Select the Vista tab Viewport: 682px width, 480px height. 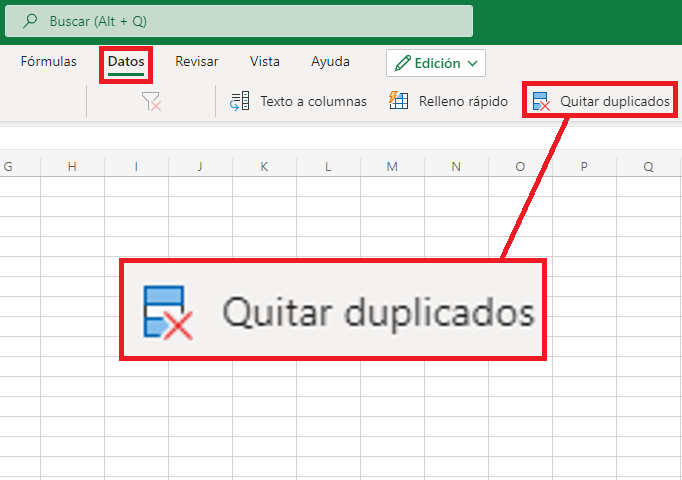[265, 62]
